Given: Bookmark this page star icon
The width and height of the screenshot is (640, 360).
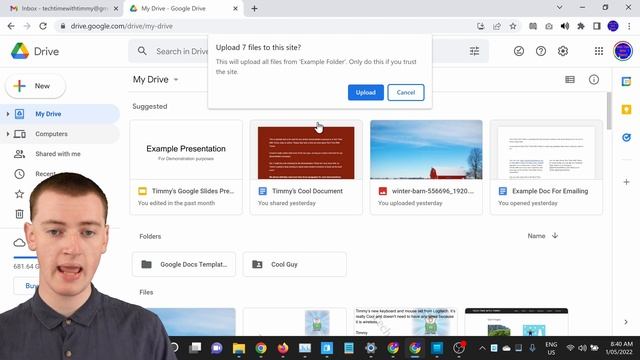Looking at the screenshot, I should pos(513,26).
